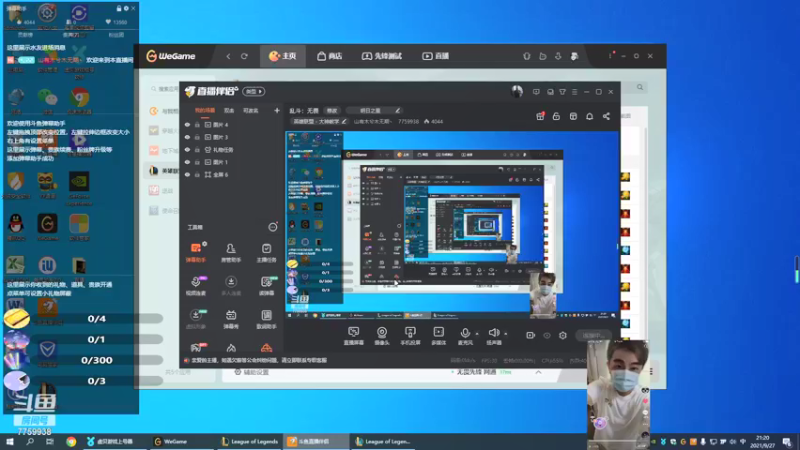Hide the 礼物任务 layer
Viewport: 800px width, 450px height.
click(x=187, y=149)
